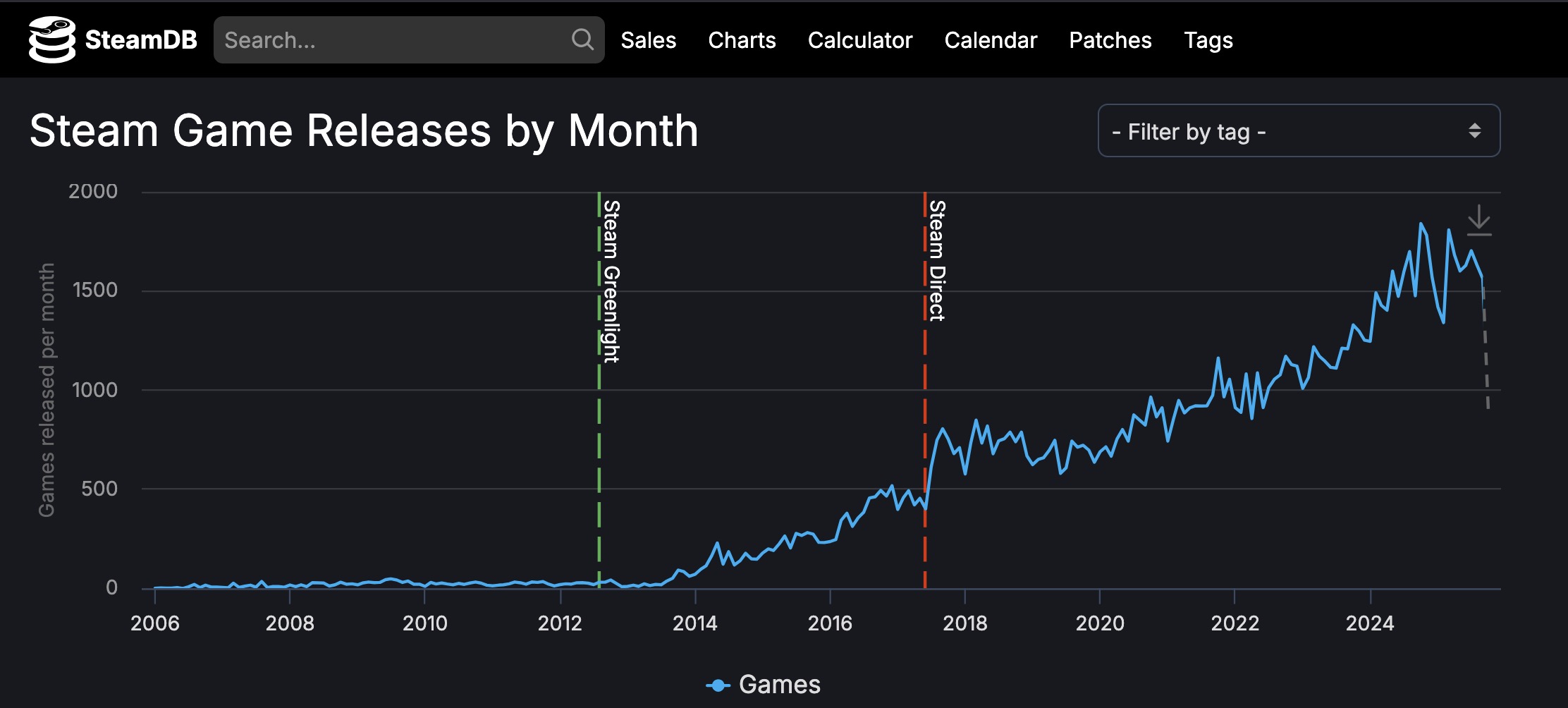Click the SteamDB logo icon

51,40
